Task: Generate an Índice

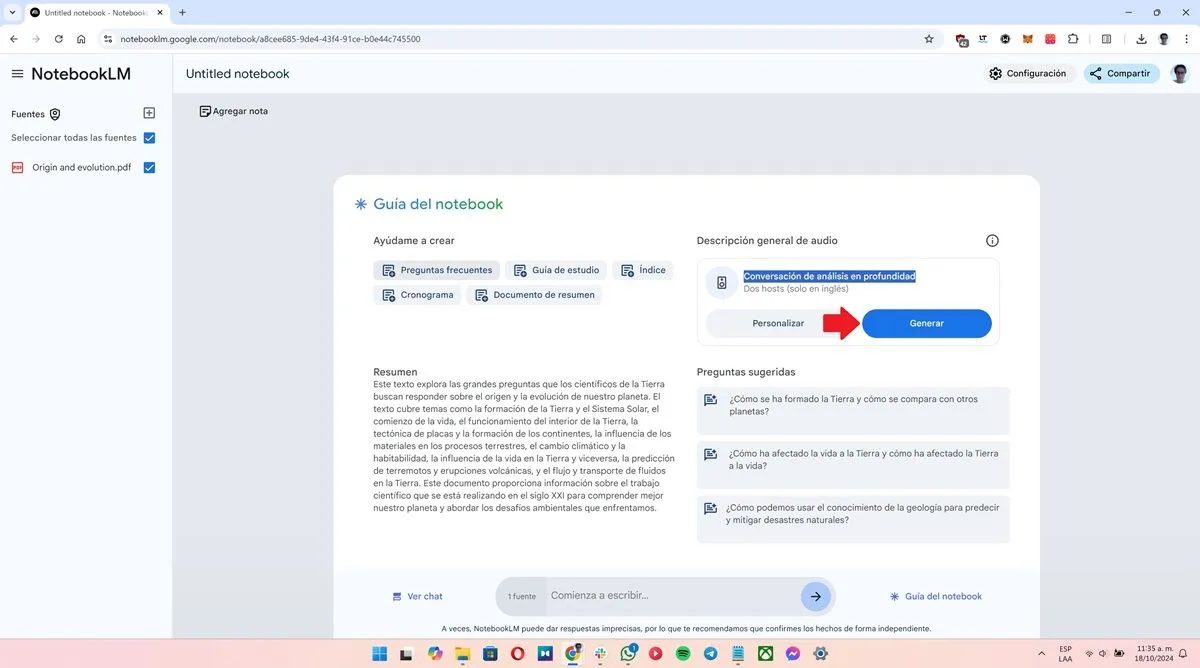Action: point(642,270)
